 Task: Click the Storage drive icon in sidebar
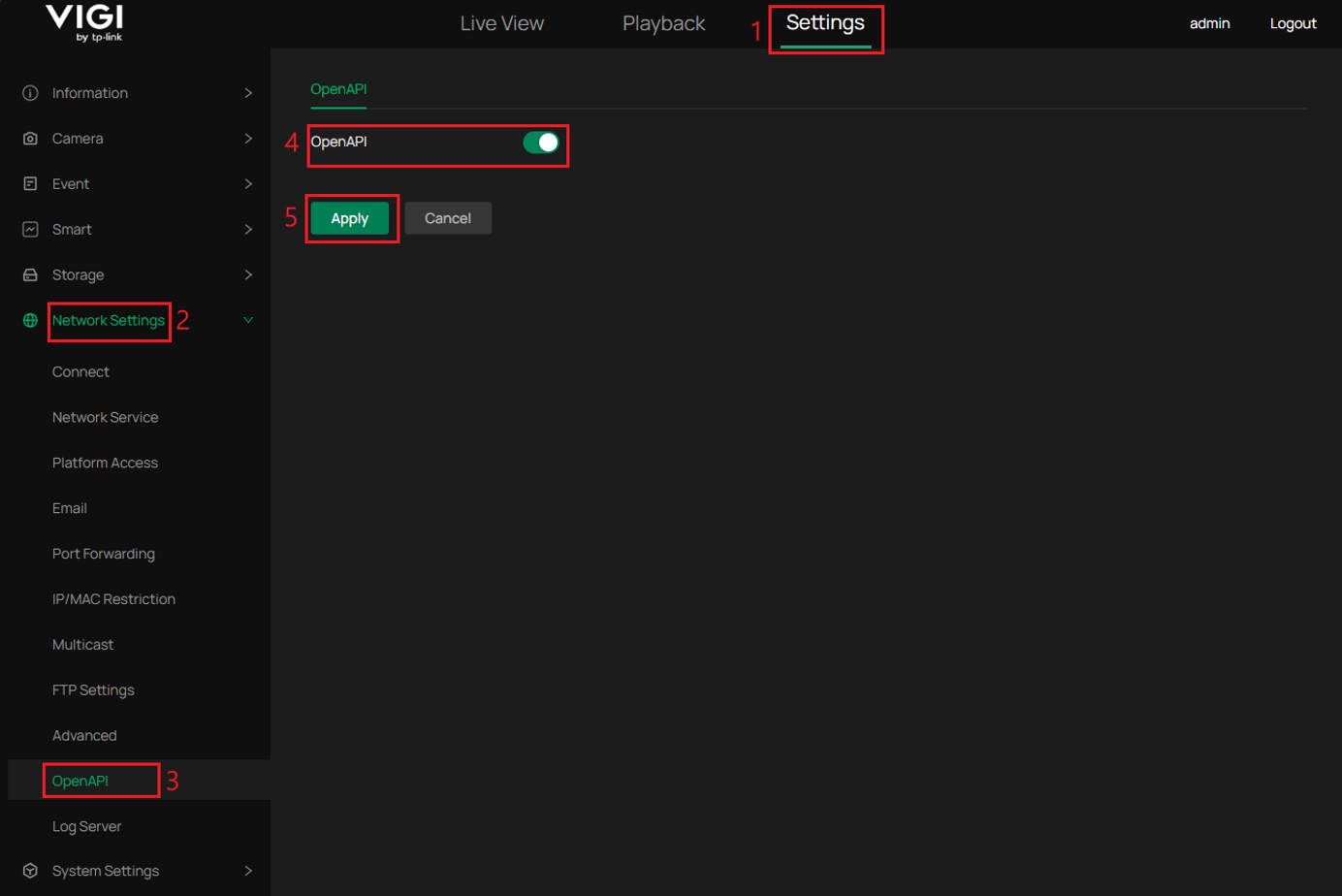pyautogui.click(x=30, y=275)
